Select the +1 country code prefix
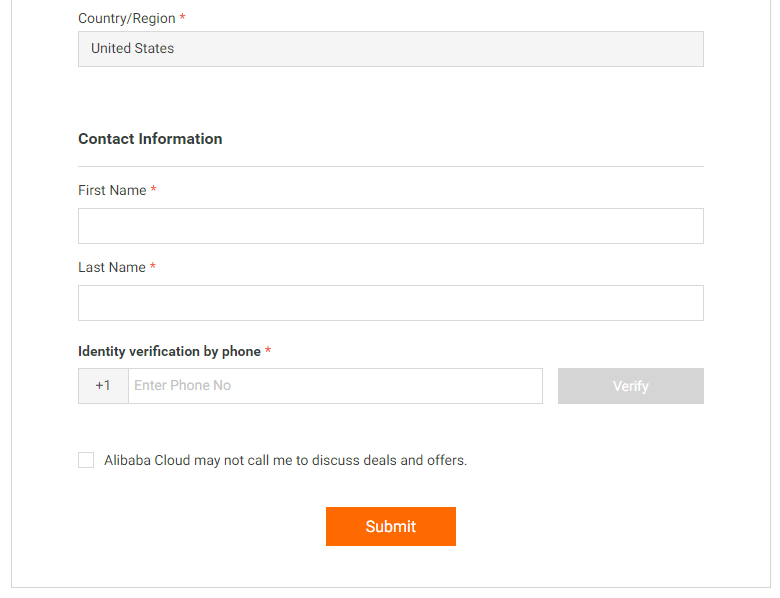The width and height of the screenshot is (780, 598). [103, 386]
